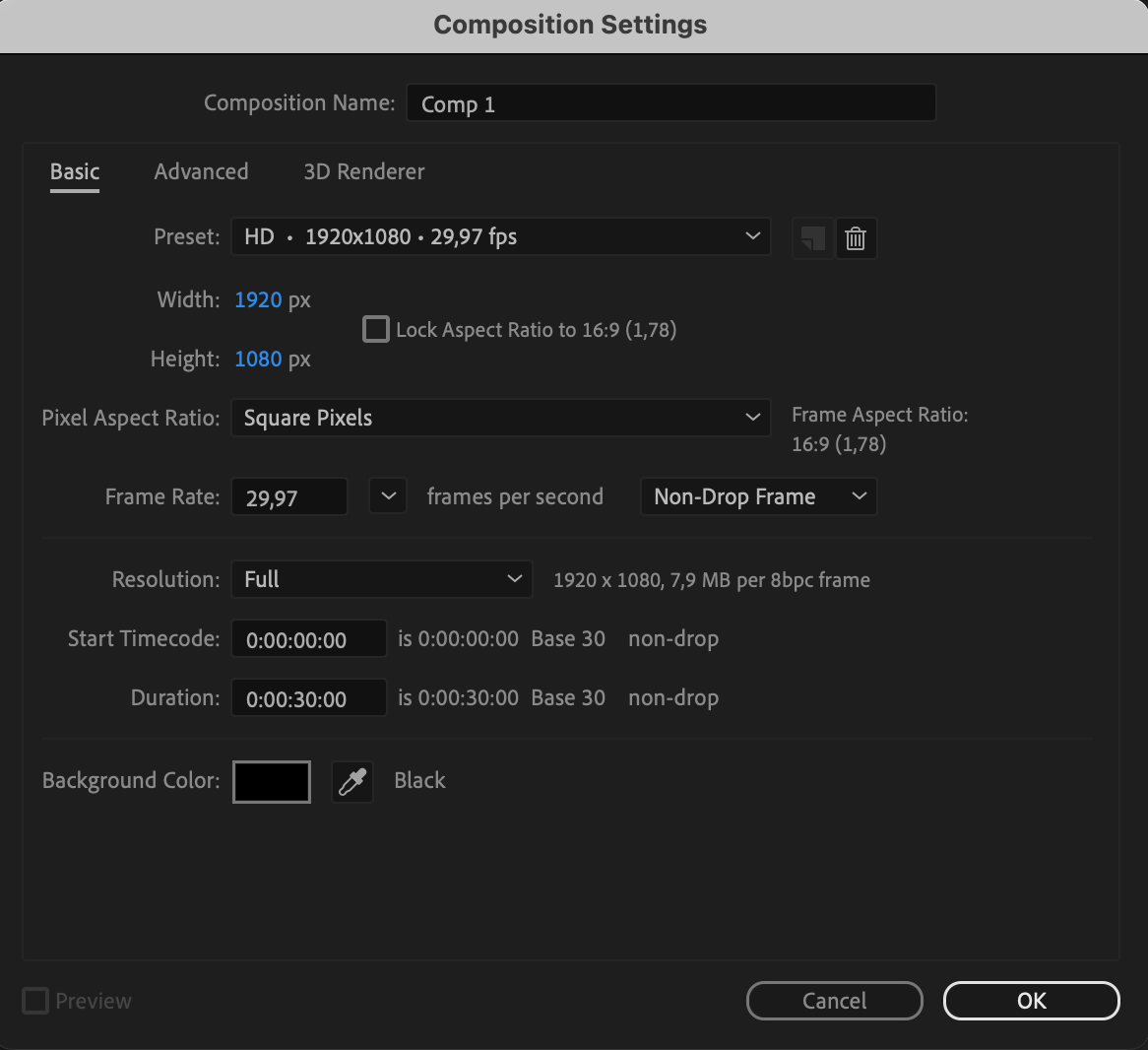Screen dimensions: 1148x1050
Task: Cancel the Composition Settings dialog
Action: (834, 1001)
